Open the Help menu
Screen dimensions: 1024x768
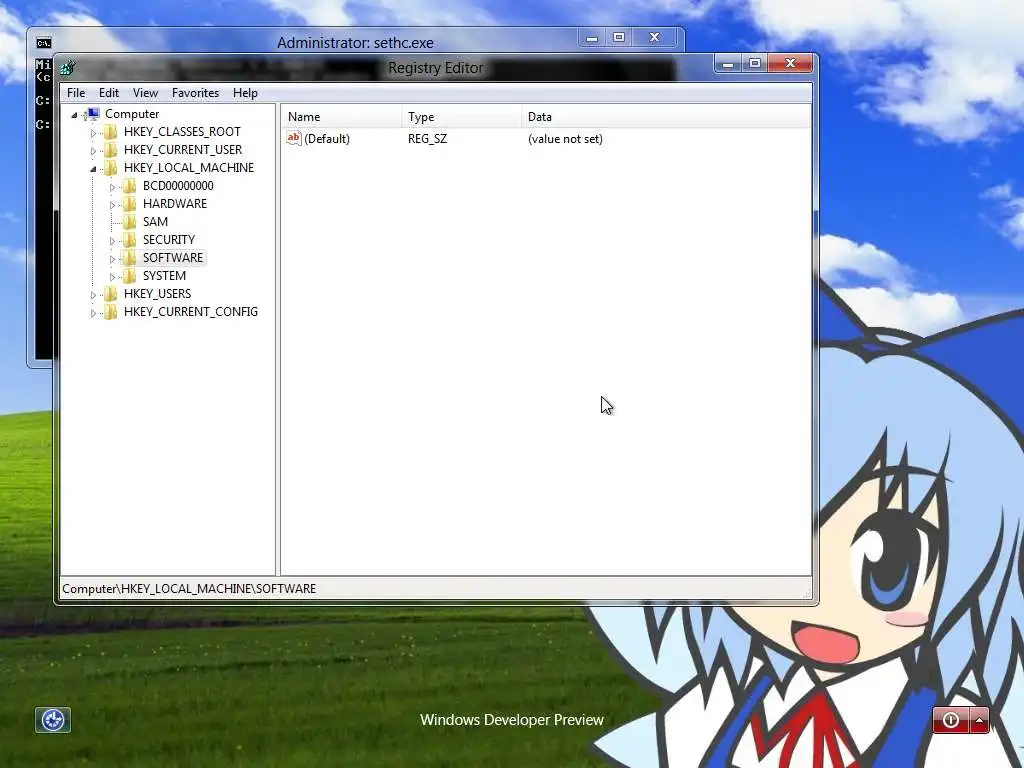[245, 93]
